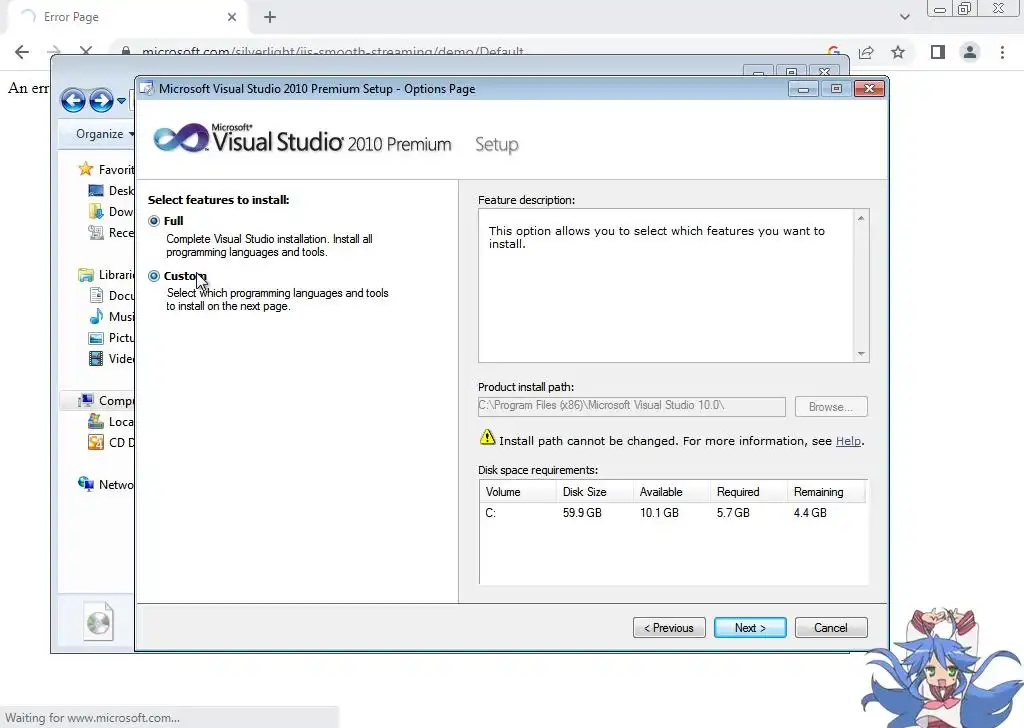Open a new browser tab

tap(270, 17)
